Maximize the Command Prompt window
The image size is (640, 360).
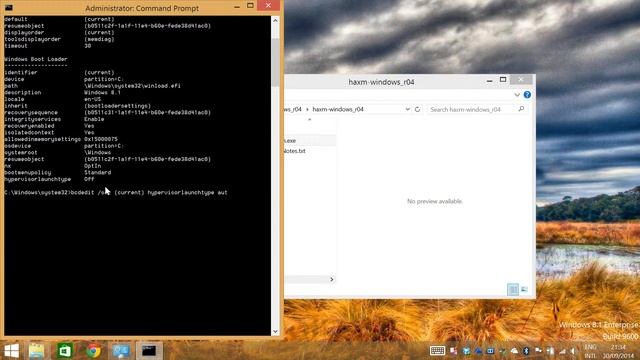[250, 6]
